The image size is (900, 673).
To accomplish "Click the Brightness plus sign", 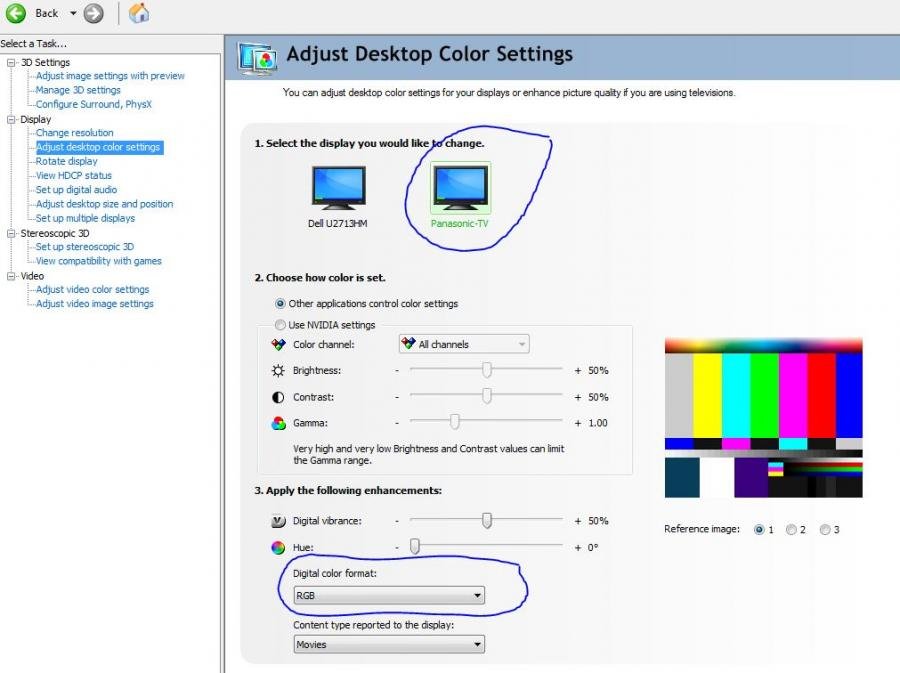I will click(x=578, y=371).
